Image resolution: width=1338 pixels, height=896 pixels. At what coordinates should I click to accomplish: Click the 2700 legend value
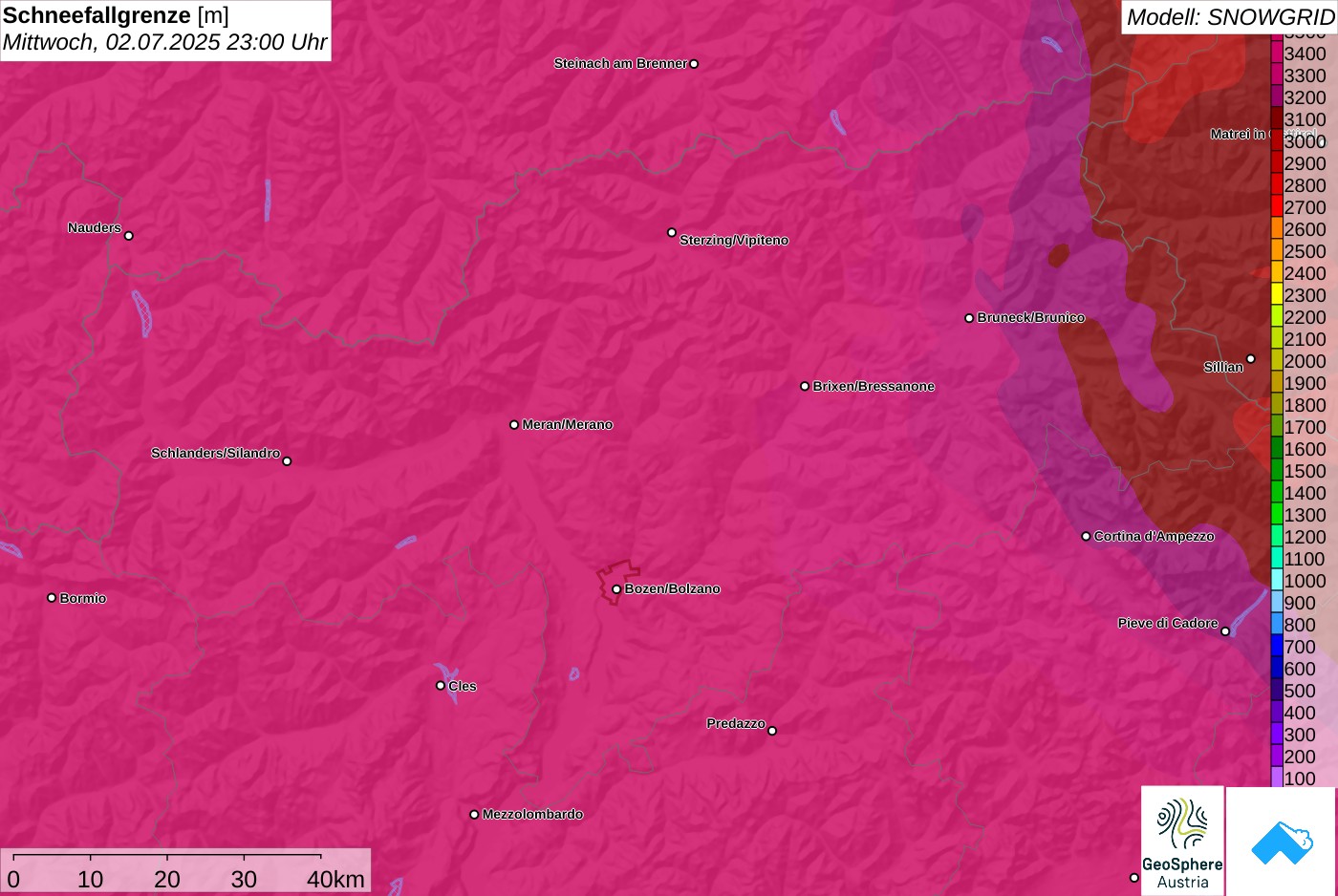[x=1305, y=208]
